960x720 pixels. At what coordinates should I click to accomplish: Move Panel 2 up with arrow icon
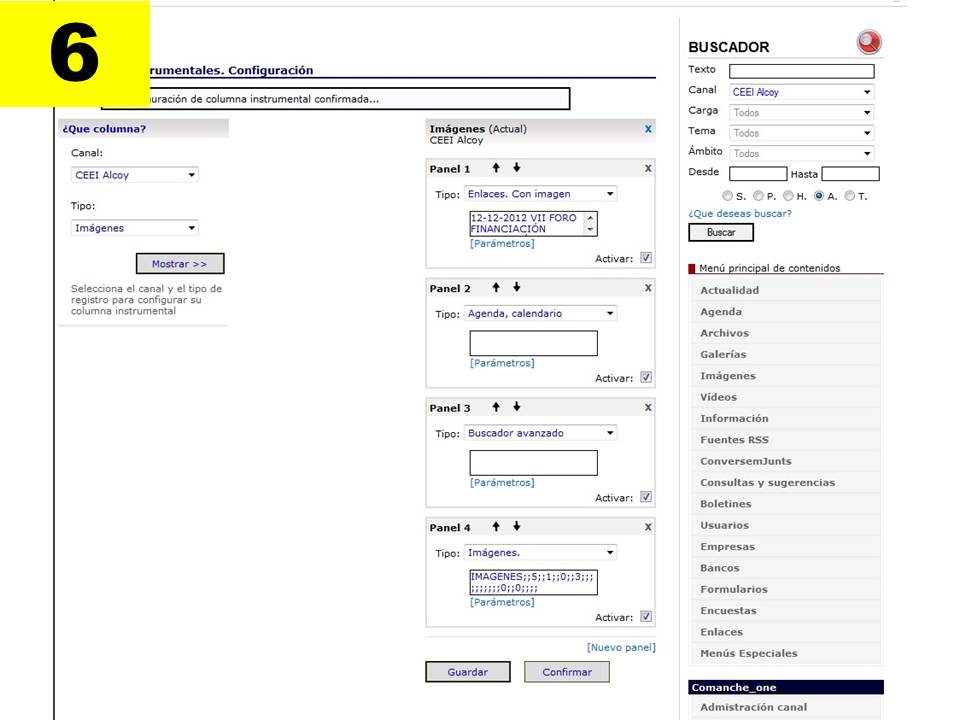point(496,288)
